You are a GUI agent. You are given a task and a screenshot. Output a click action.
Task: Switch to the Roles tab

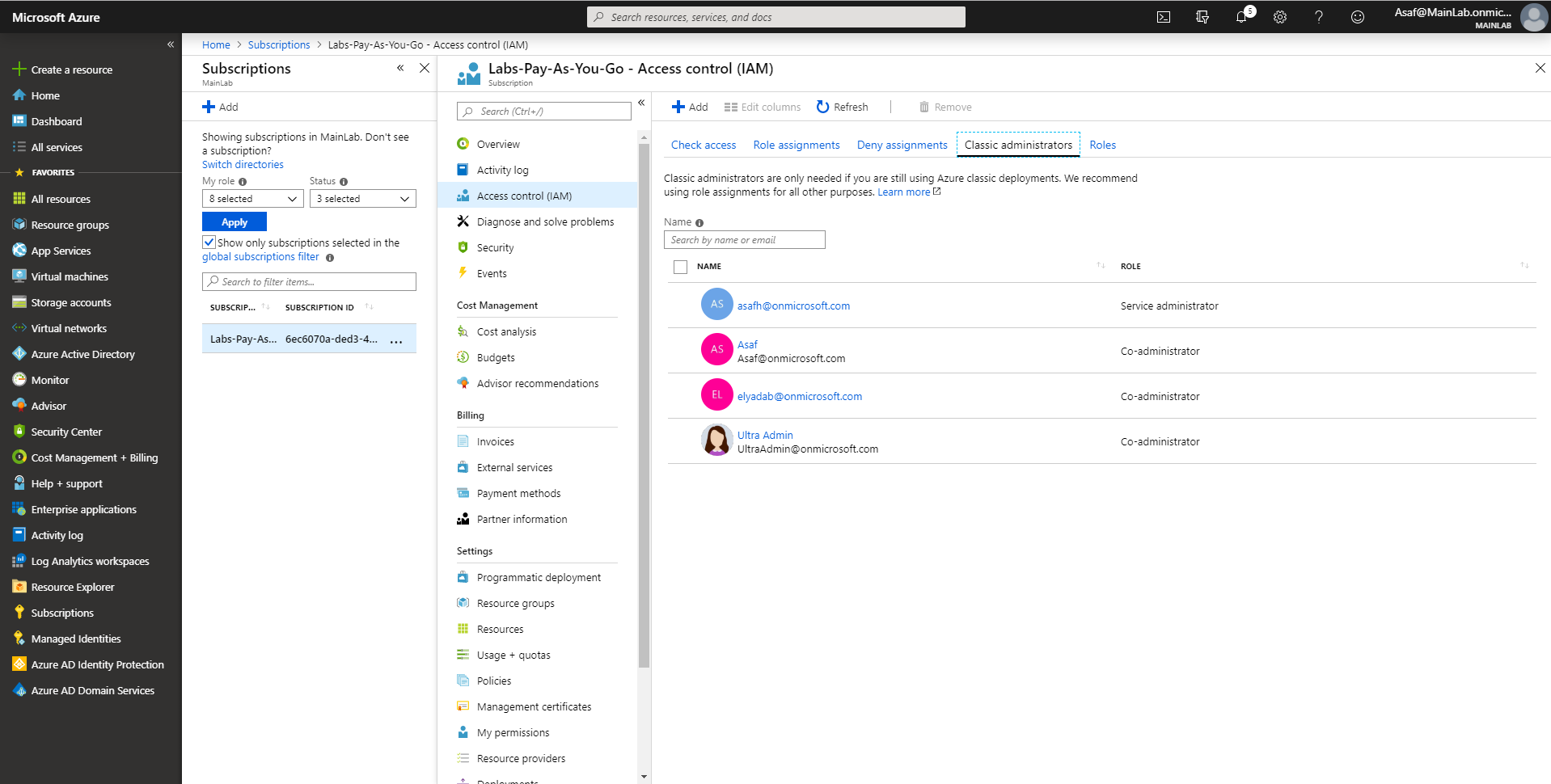[x=1102, y=145]
